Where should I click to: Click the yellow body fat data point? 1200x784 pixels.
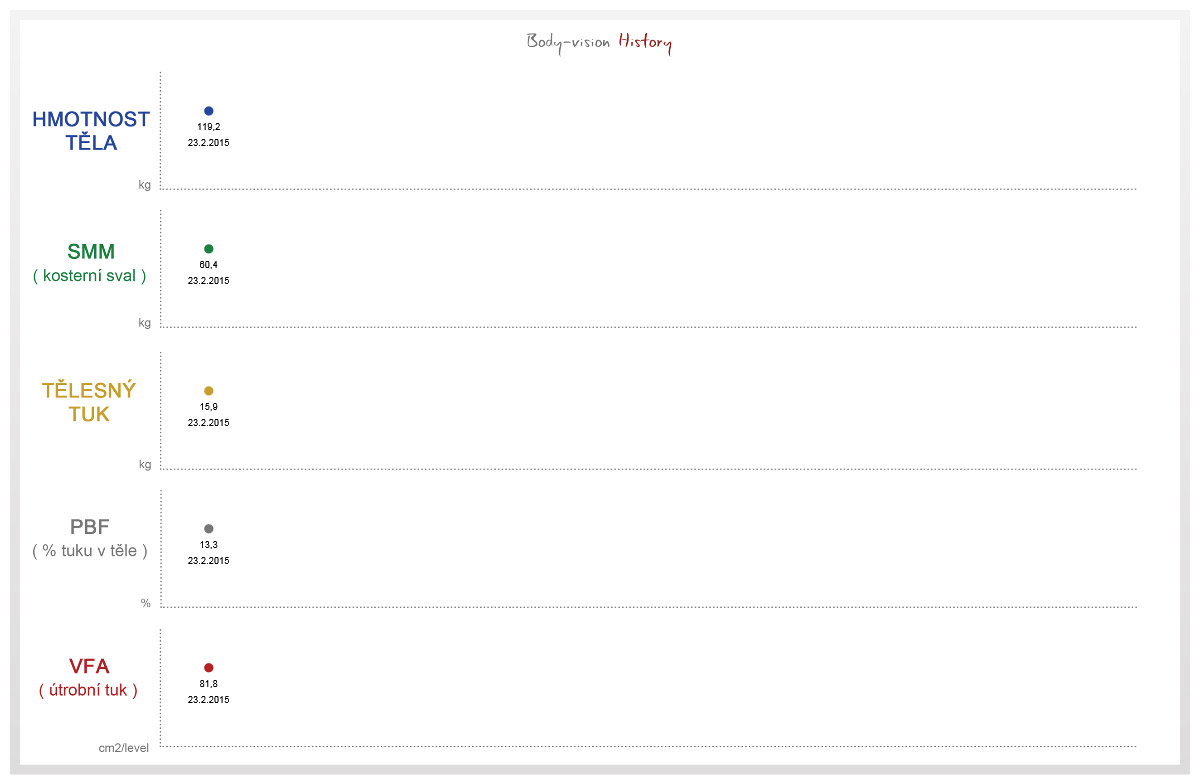(x=209, y=391)
